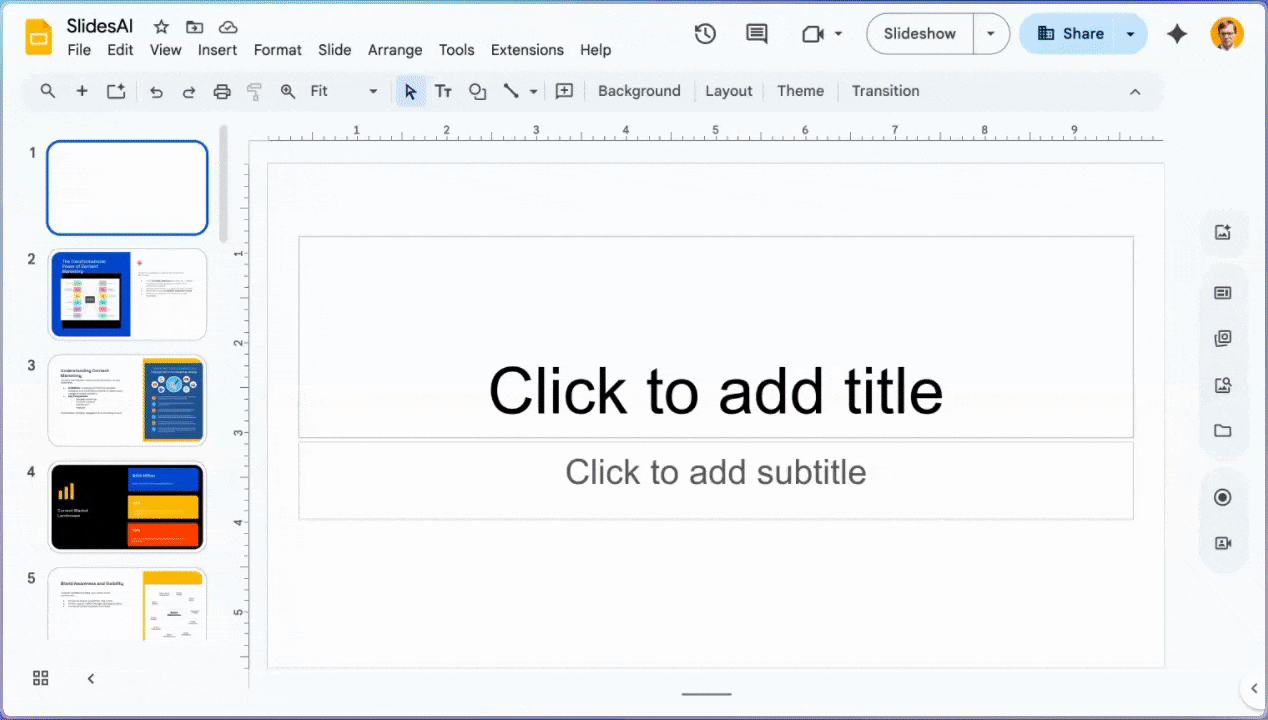Click the Undo arrow
The height and width of the screenshot is (720, 1268).
pos(156,91)
